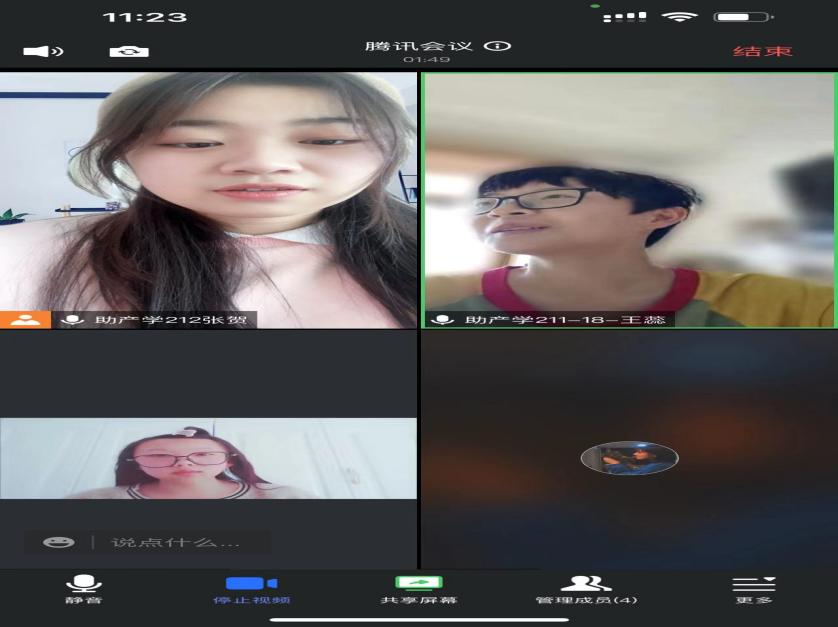Select the green-bordered 助产学211-18-王蕊 video tile
Viewport: 838px width, 627px height.
pyautogui.click(x=628, y=190)
